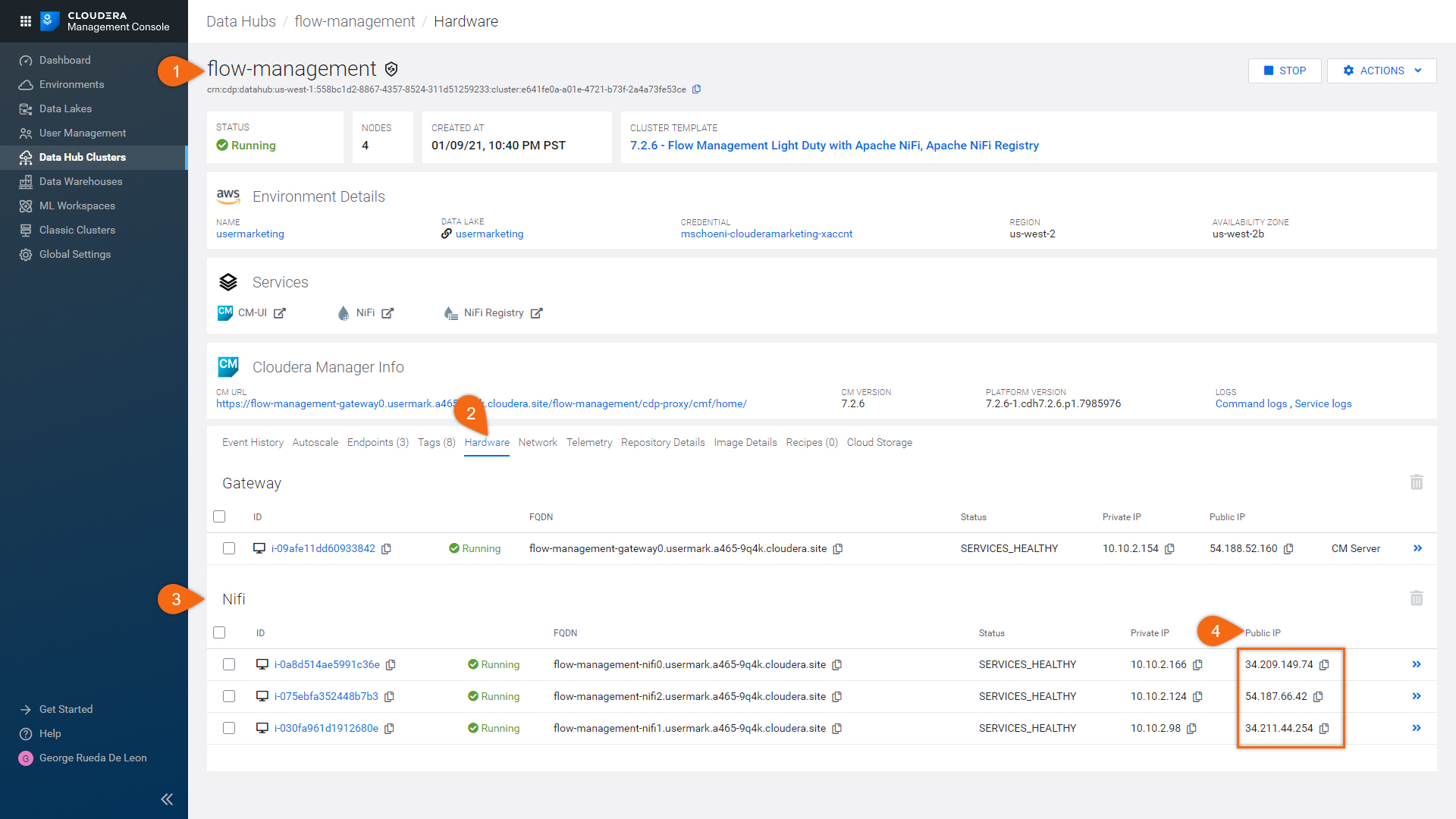
Task: View Service logs
Action: [1323, 404]
